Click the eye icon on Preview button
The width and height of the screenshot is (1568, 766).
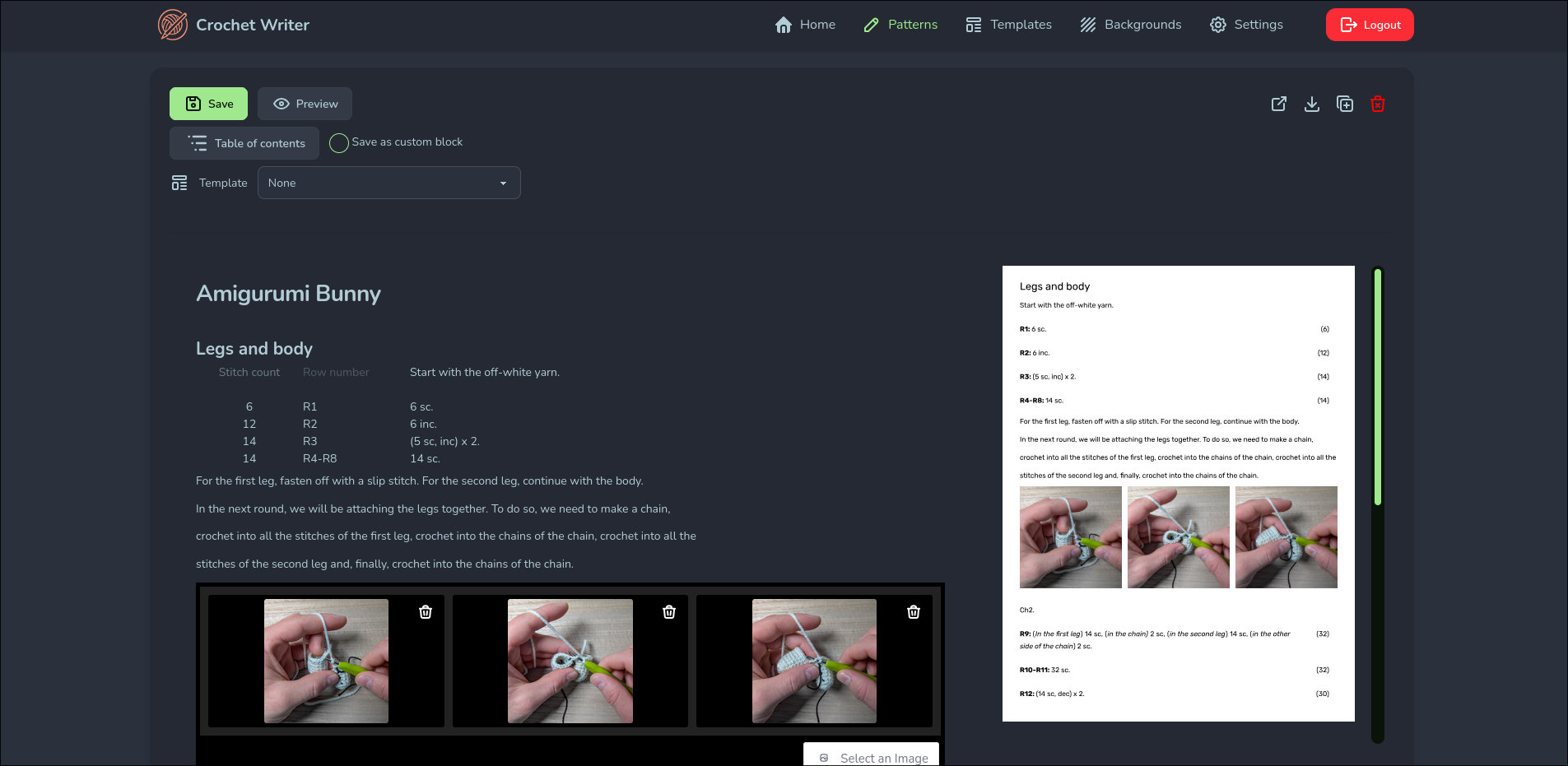tap(281, 104)
